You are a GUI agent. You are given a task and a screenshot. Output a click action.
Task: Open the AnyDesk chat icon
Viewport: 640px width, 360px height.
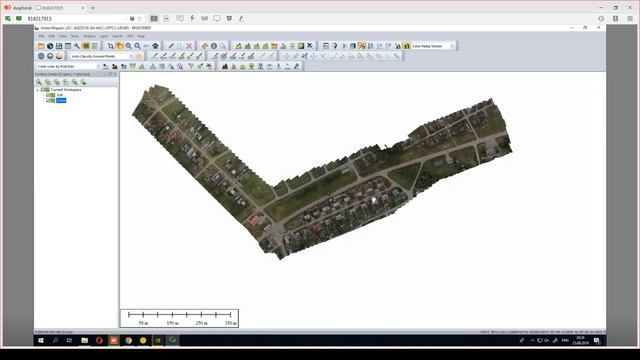tap(180, 18)
